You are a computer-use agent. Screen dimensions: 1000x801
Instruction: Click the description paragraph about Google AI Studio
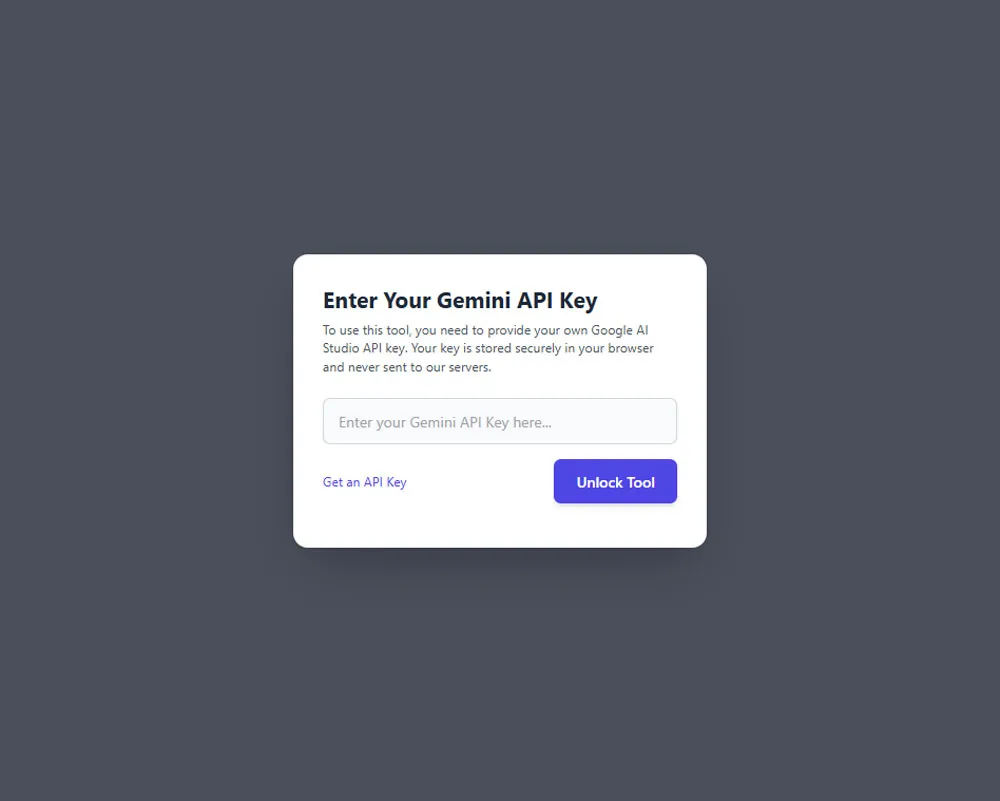pos(488,348)
